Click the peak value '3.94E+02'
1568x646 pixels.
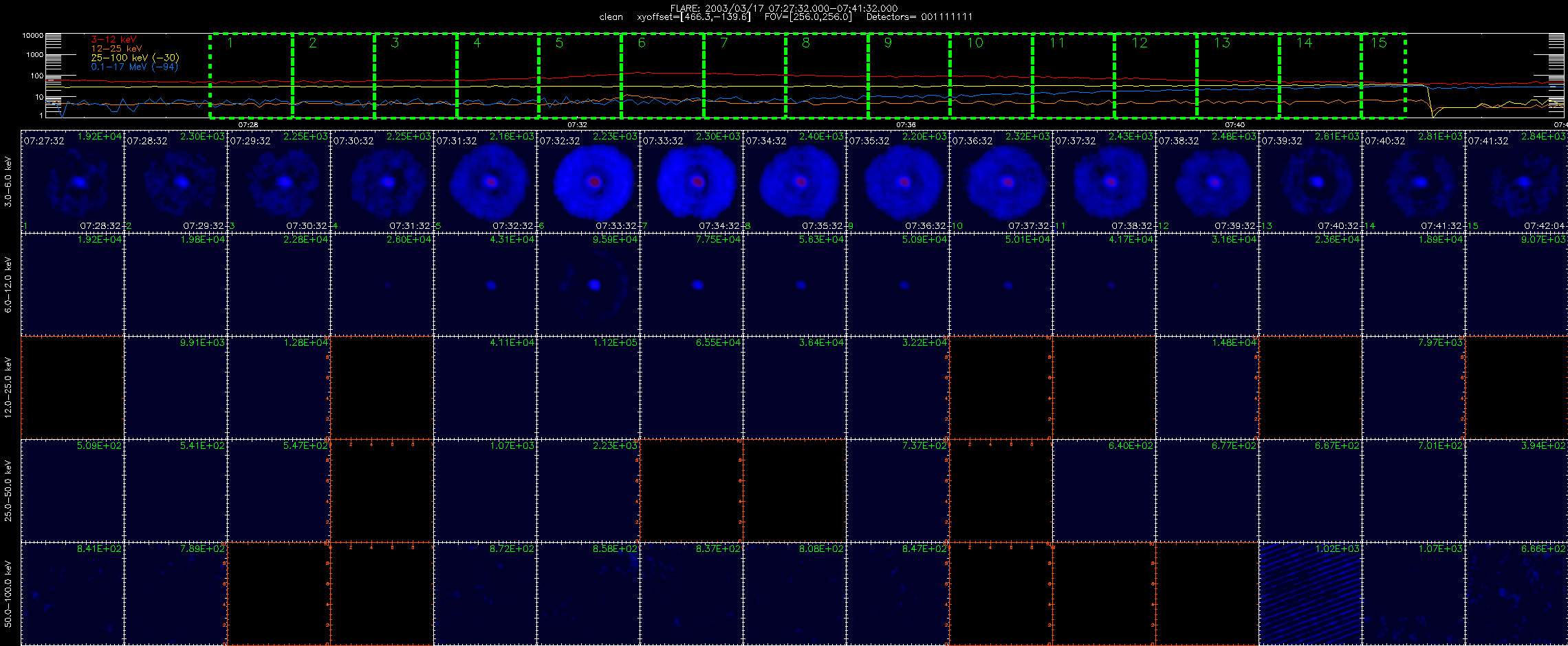[1544, 445]
